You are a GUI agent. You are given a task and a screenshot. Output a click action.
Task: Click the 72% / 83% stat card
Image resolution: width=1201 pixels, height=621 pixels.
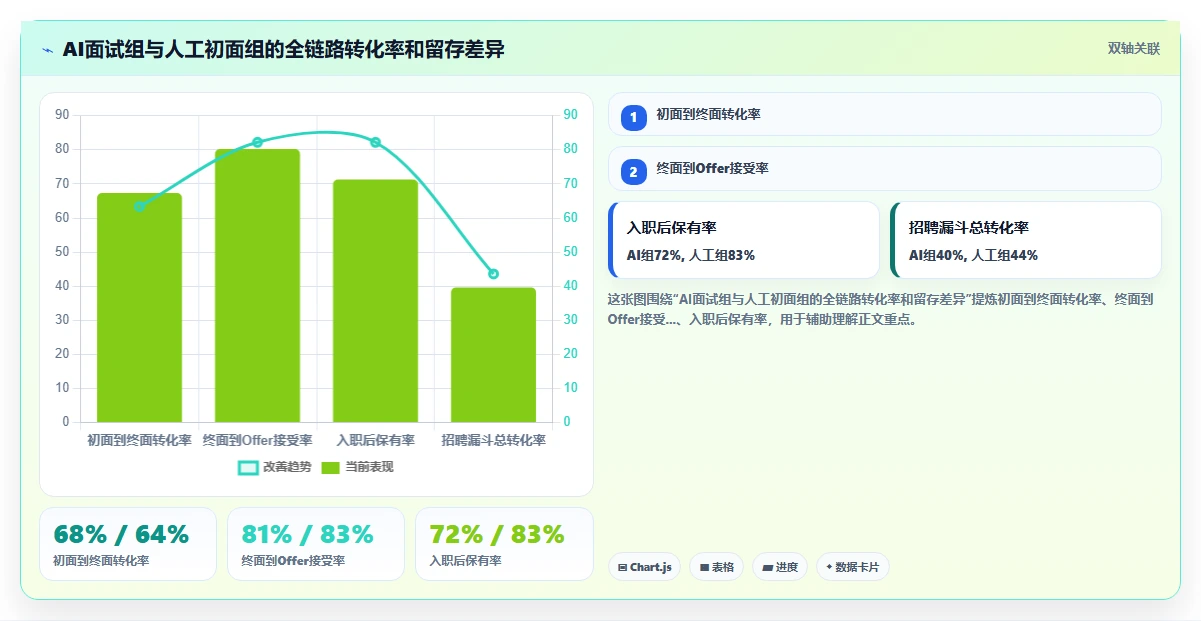(x=504, y=544)
